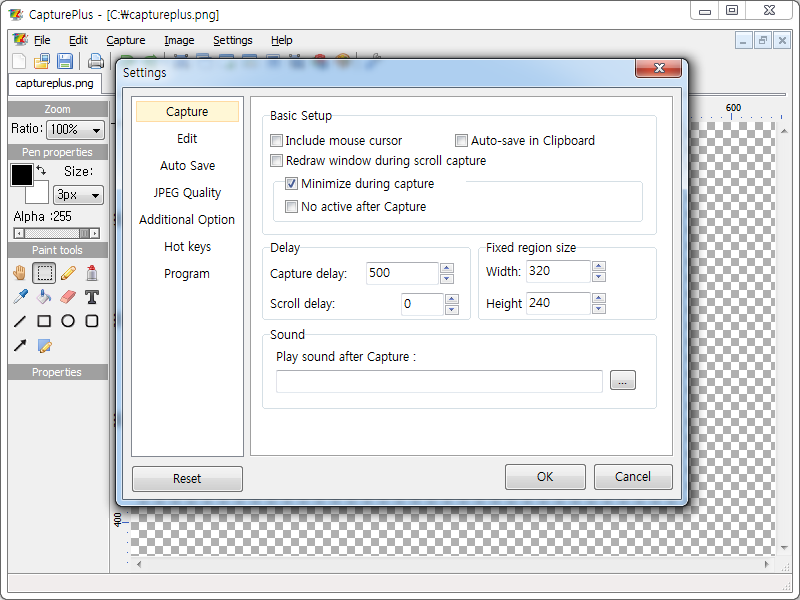Select Auto Save settings category

pos(187,166)
